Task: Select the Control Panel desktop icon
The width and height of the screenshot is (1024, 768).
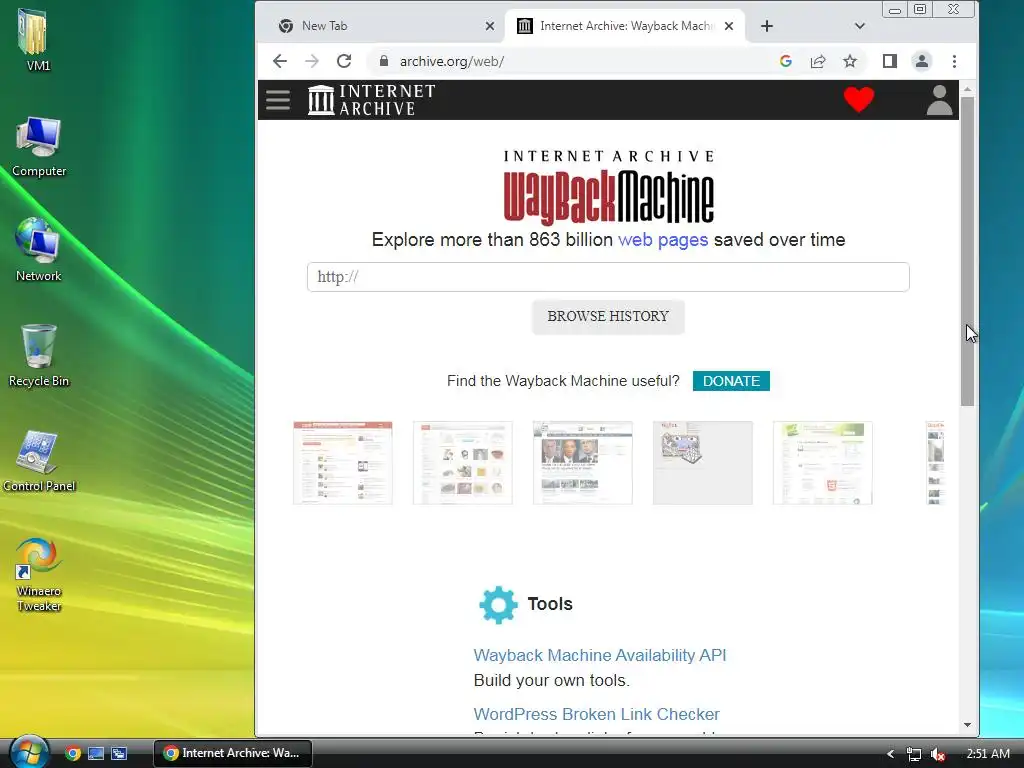Action: pyautogui.click(x=39, y=461)
